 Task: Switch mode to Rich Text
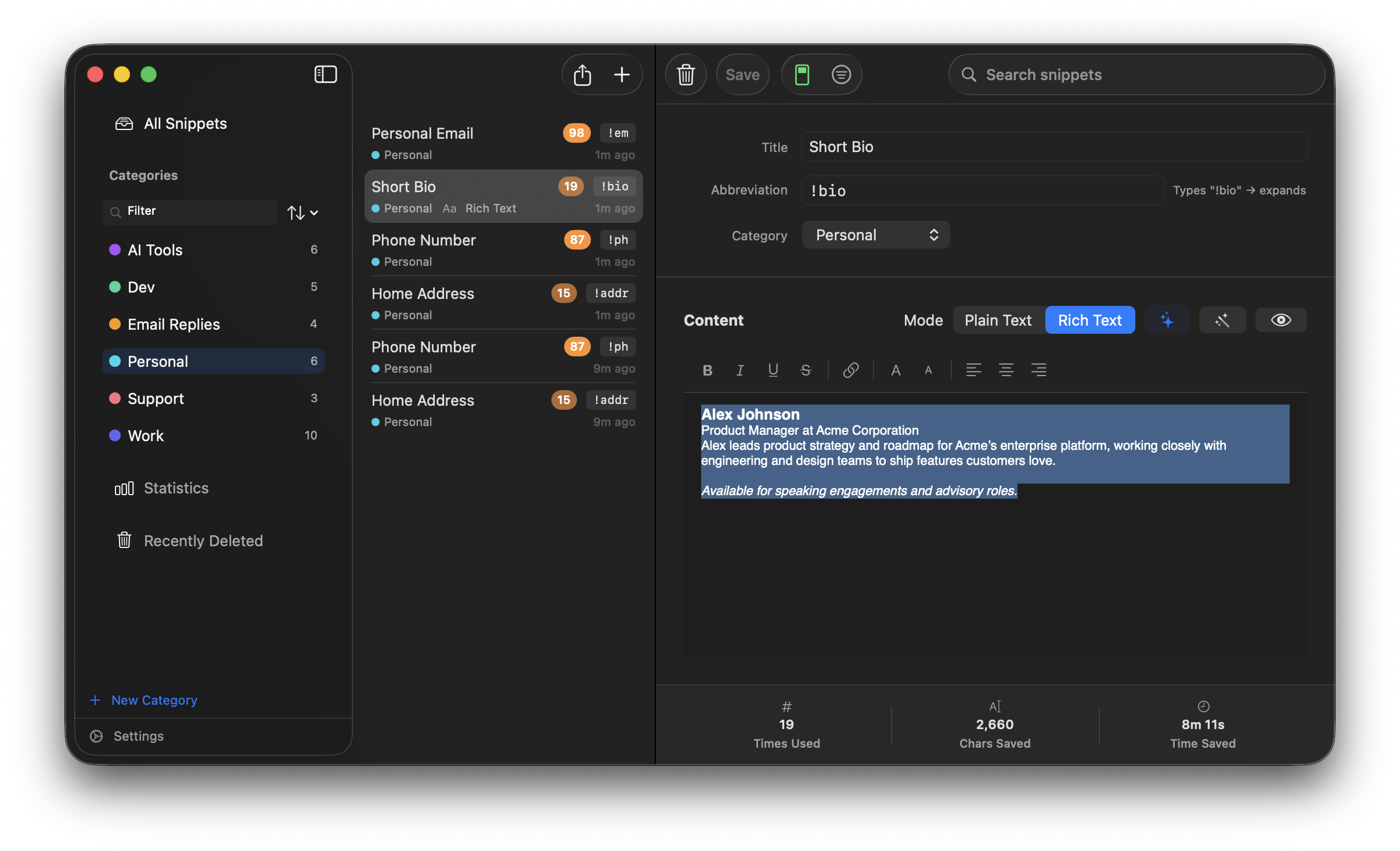click(x=1089, y=320)
